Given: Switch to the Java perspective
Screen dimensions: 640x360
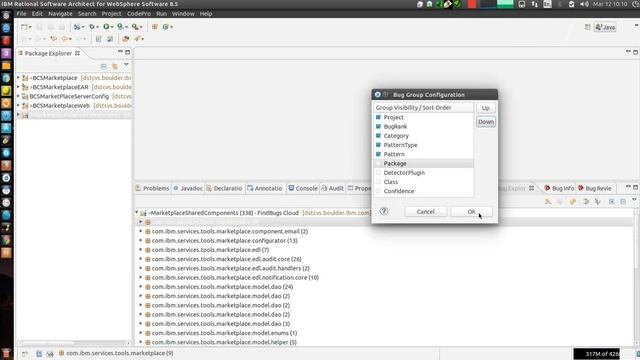Looking at the screenshot, I should click(605, 27).
